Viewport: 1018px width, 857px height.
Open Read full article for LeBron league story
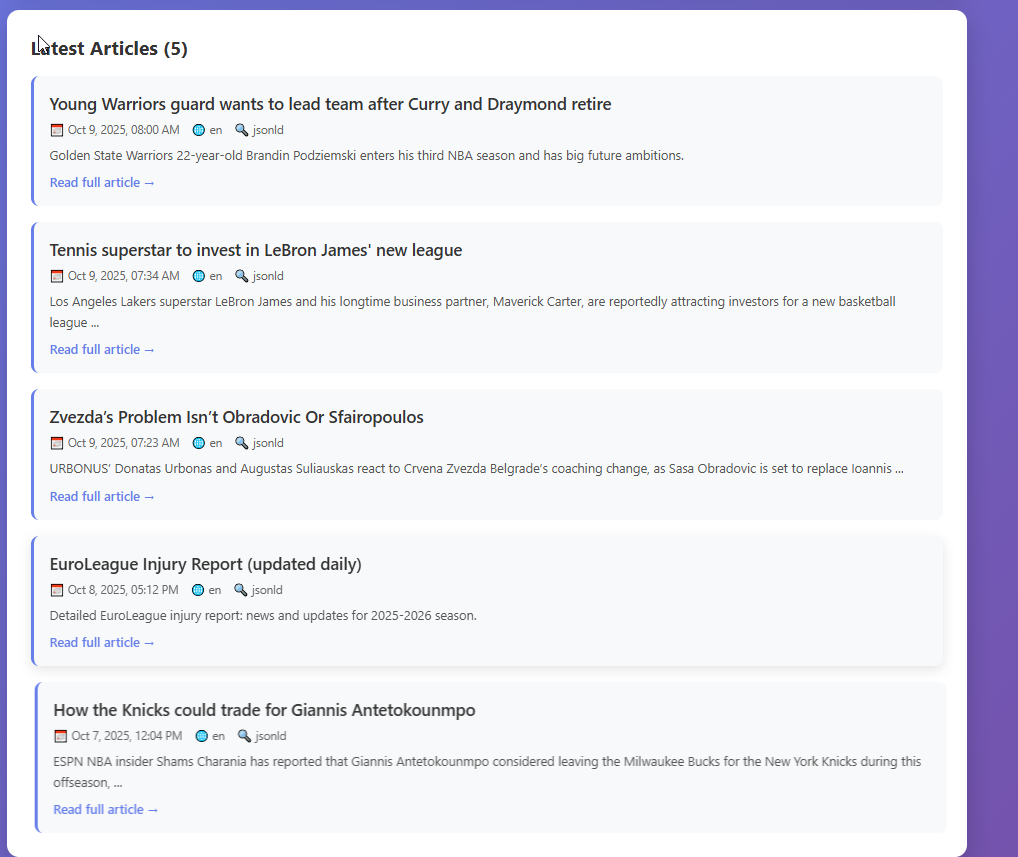tap(102, 350)
